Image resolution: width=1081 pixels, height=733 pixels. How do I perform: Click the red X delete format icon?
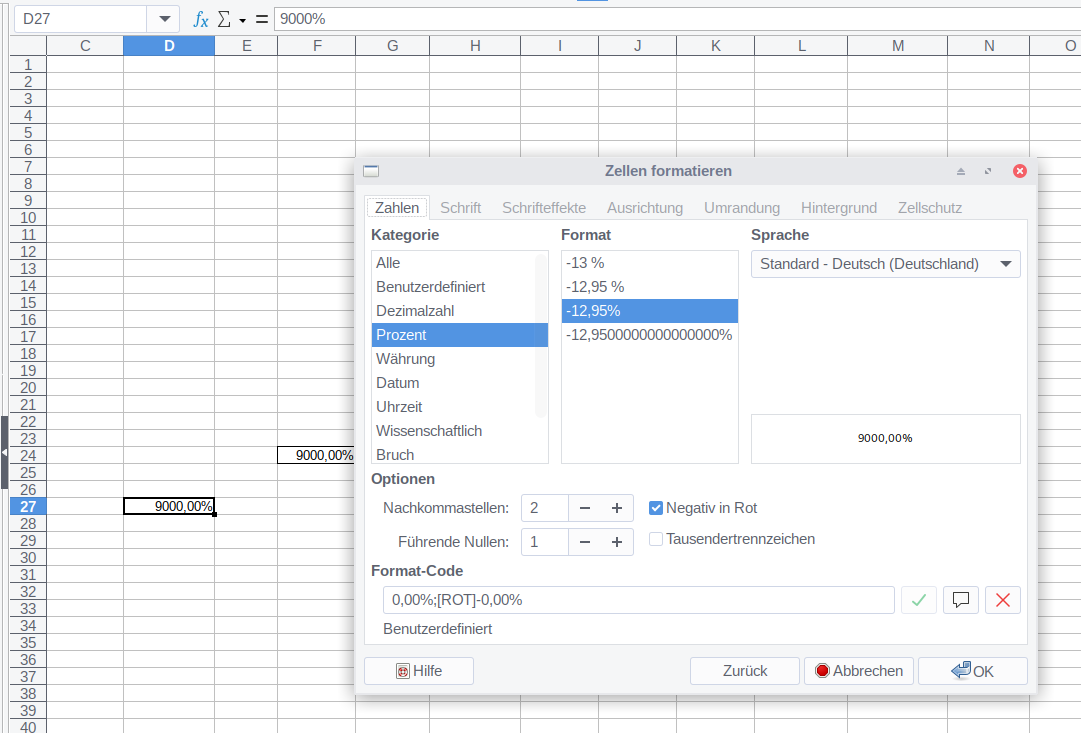pyautogui.click(x=1003, y=600)
